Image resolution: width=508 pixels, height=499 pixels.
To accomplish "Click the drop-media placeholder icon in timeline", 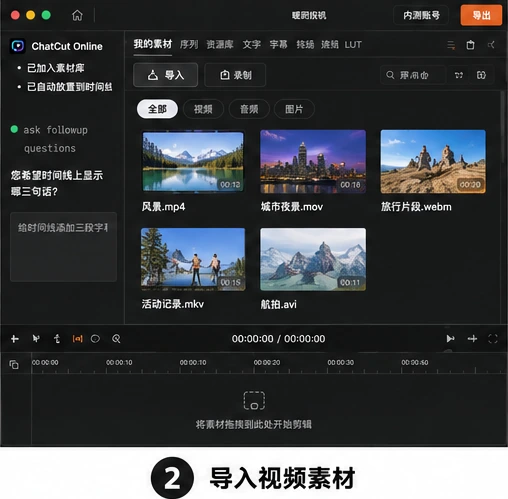I will [x=254, y=400].
